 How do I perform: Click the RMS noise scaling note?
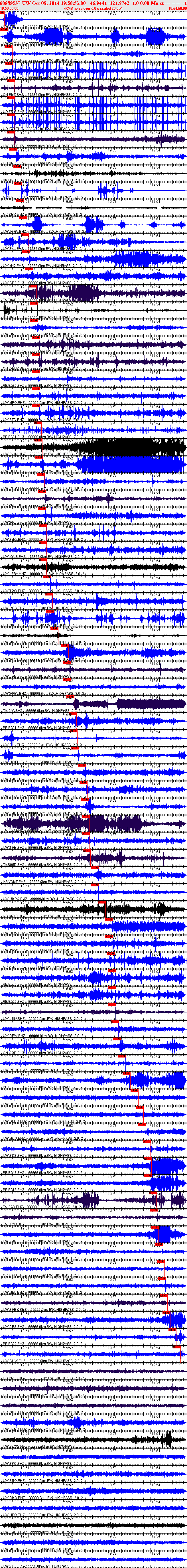coord(93,8)
